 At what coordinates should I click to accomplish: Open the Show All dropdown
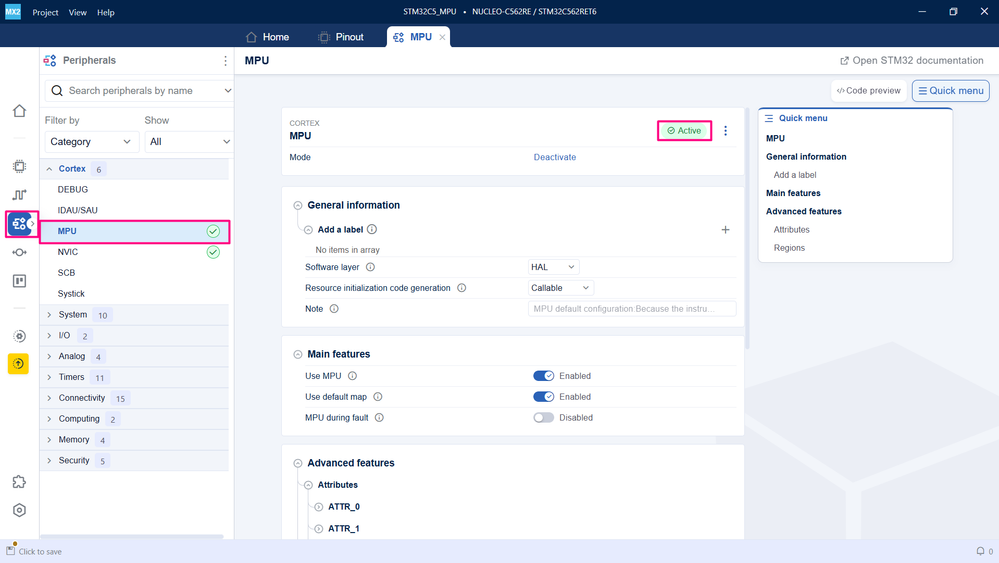(189, 141)
